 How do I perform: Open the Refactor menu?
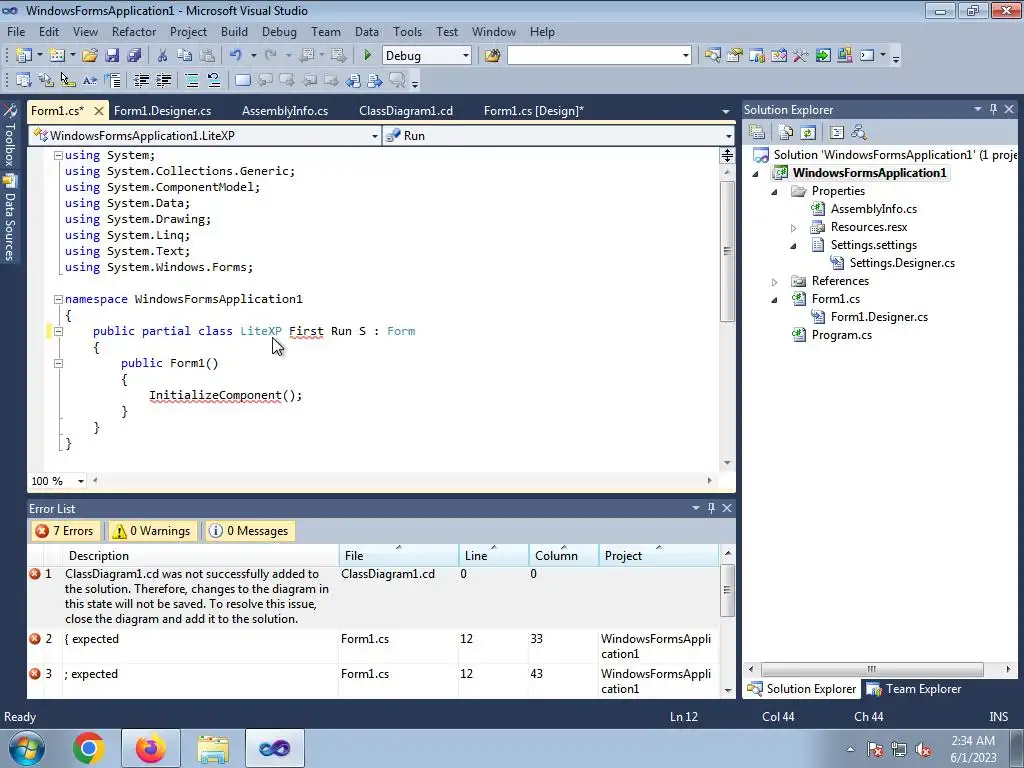coord(134,31)
